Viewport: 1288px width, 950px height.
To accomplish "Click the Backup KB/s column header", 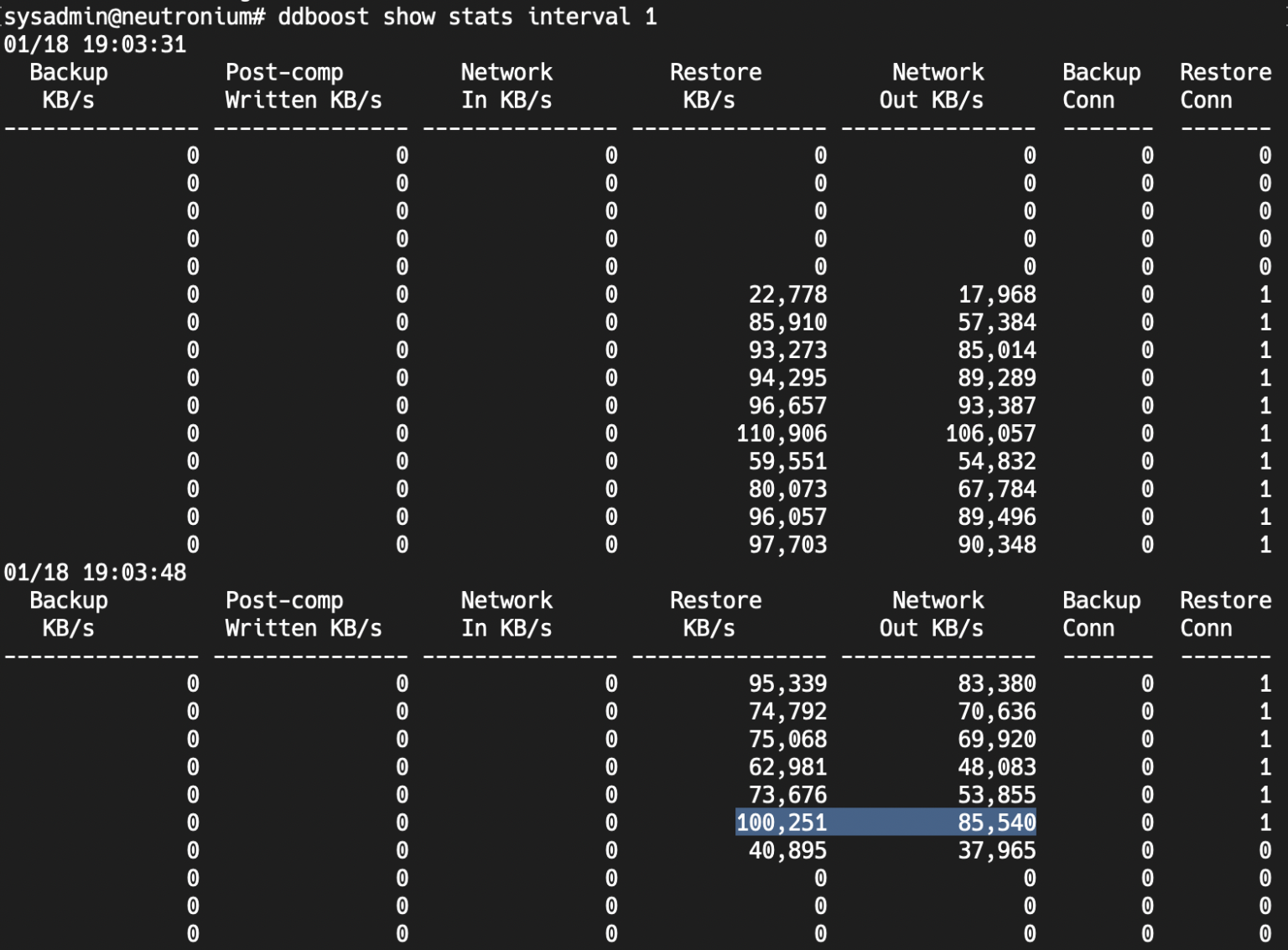I will click(67, 86).
